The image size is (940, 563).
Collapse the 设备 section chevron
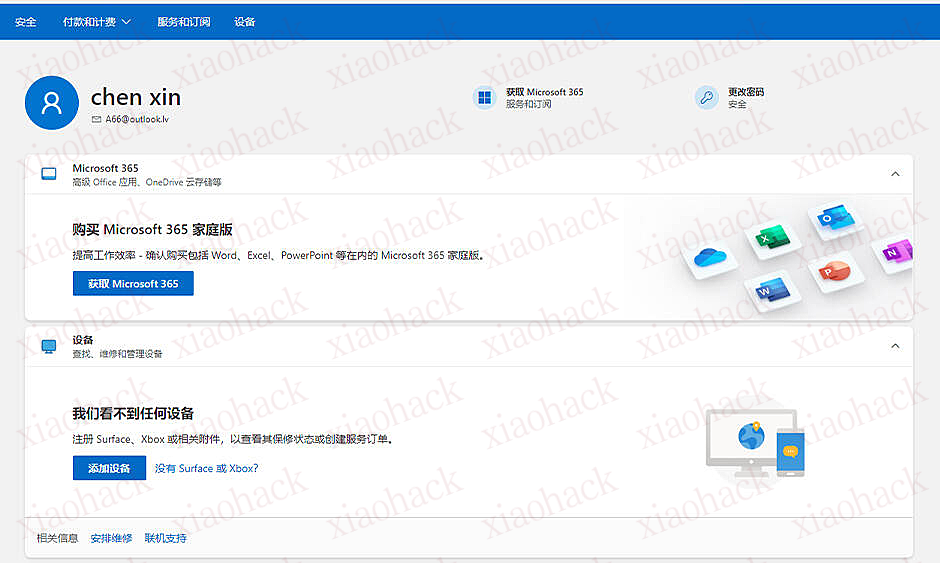click(x=895, y=346)
